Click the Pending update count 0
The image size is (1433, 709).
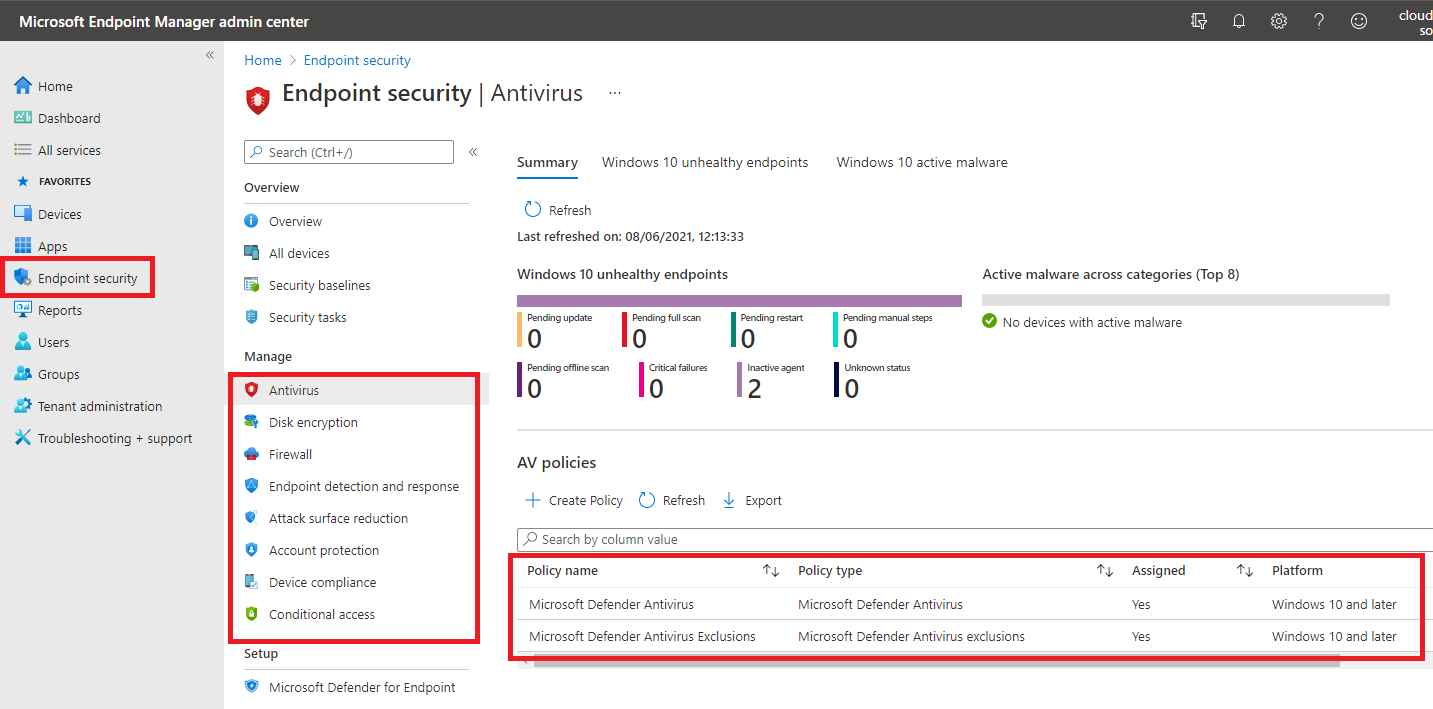pyautogui.click(x=534, y=338)
